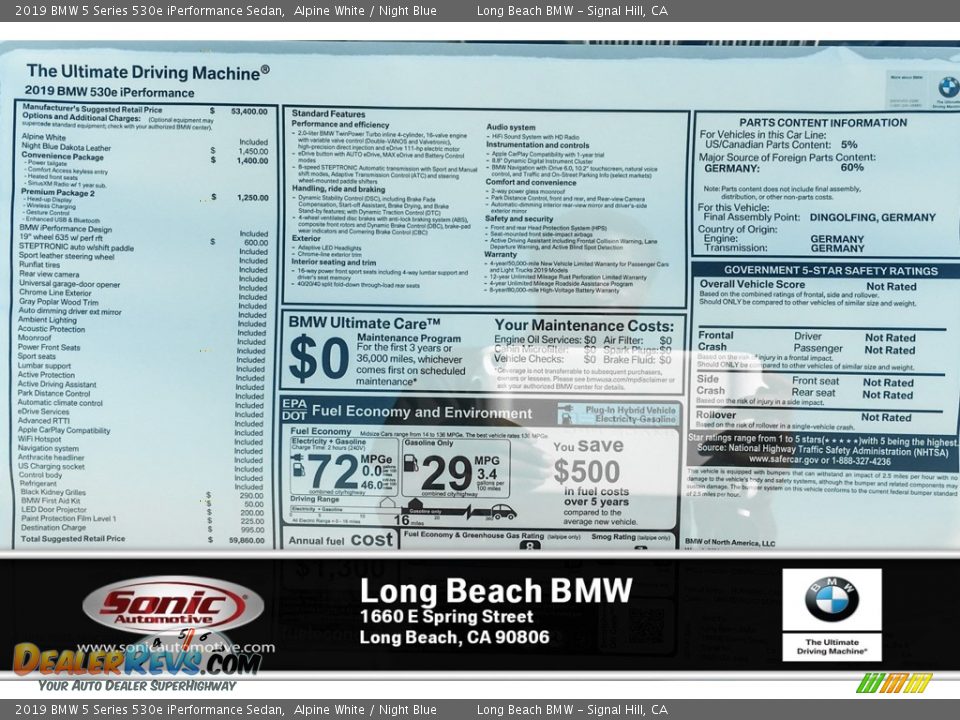
Task: Click the DealerRevs.com watermark logo
Action: [x=137, y=659]
